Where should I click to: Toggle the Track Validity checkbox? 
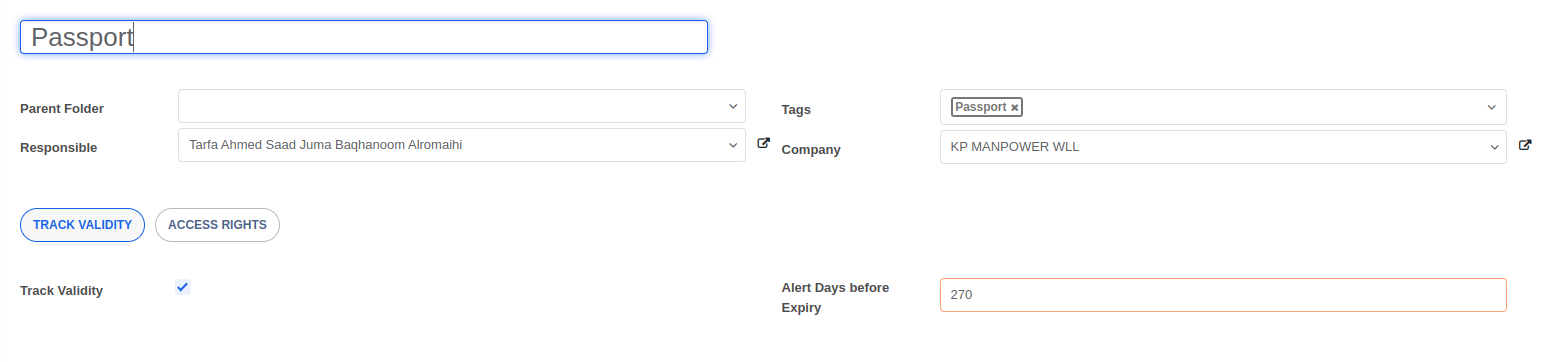[x=182, y=287]
